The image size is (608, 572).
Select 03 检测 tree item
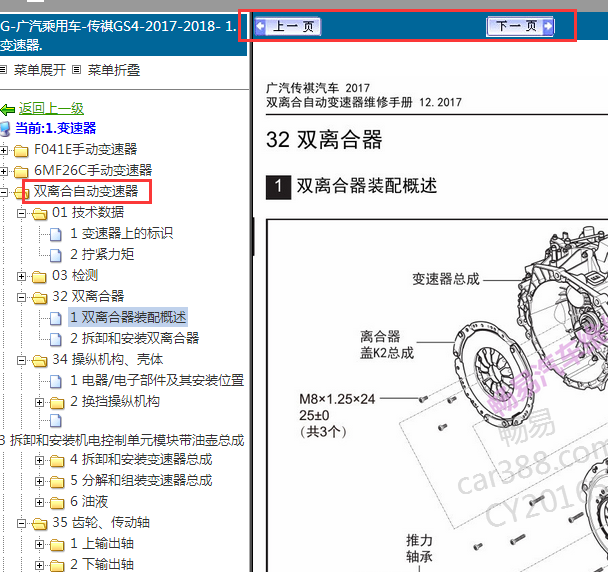coord(75,275)
